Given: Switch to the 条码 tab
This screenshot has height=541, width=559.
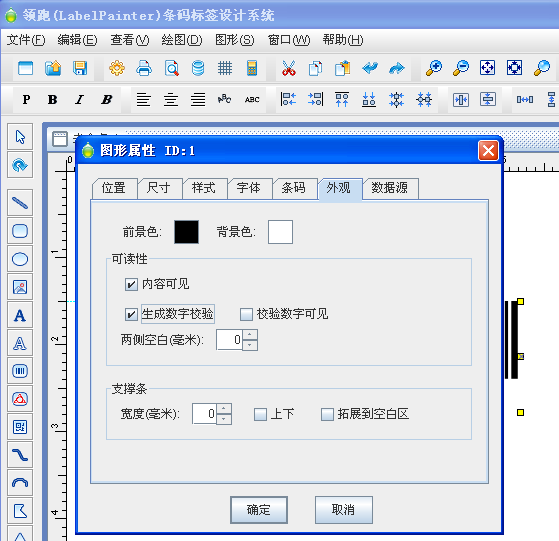Looking at the screenshot, I should (x=294, y=188).
